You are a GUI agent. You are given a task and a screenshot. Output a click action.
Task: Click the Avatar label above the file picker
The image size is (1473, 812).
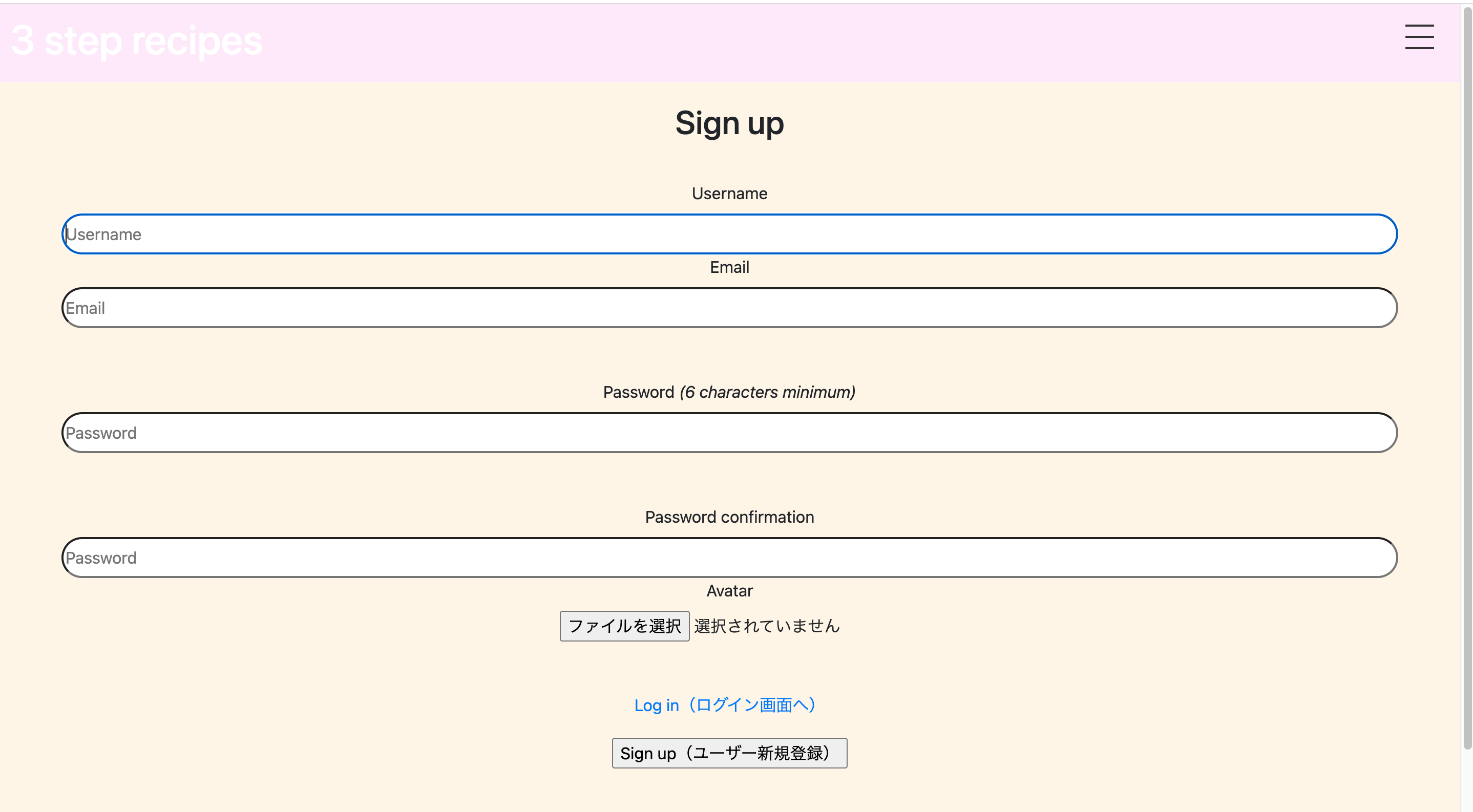coord(729,590)
